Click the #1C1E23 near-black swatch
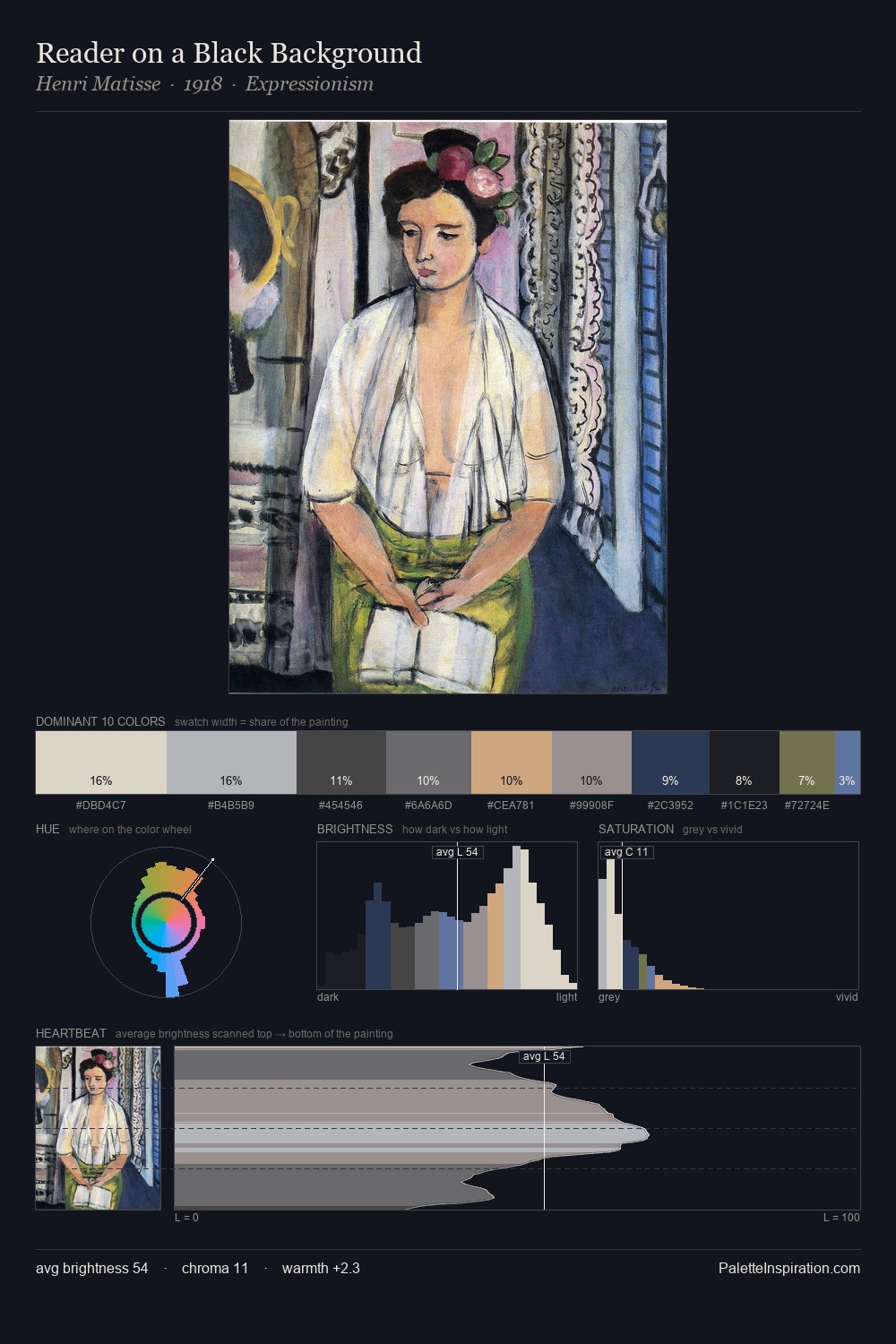 point(745,762)
